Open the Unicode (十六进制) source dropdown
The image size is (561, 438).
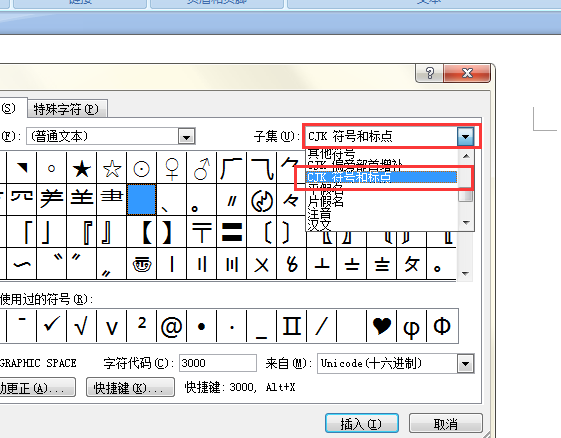(465, 364)
